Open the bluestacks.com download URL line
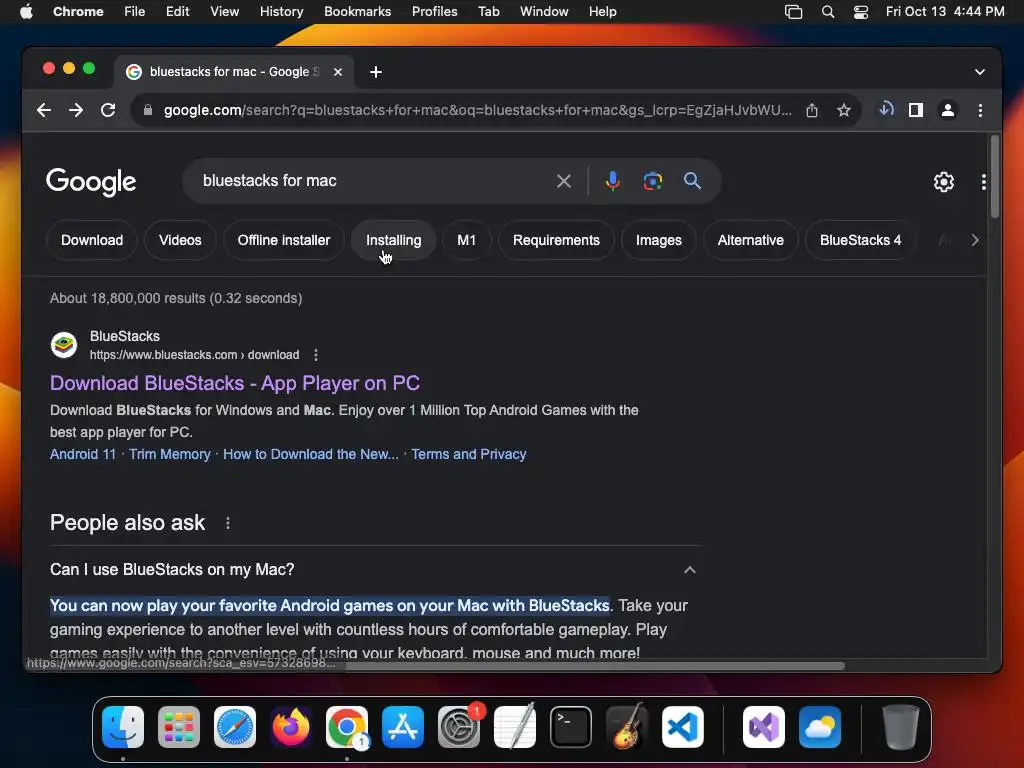Screen dimensions: 1024x768 (195, 355)
